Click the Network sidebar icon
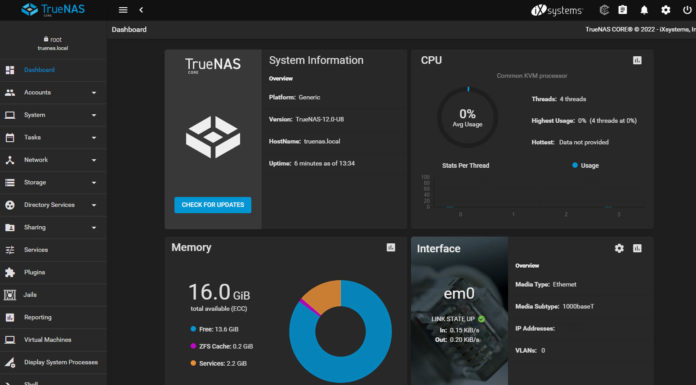Screen dimensions: 696x385 click(x=10, y=160)
